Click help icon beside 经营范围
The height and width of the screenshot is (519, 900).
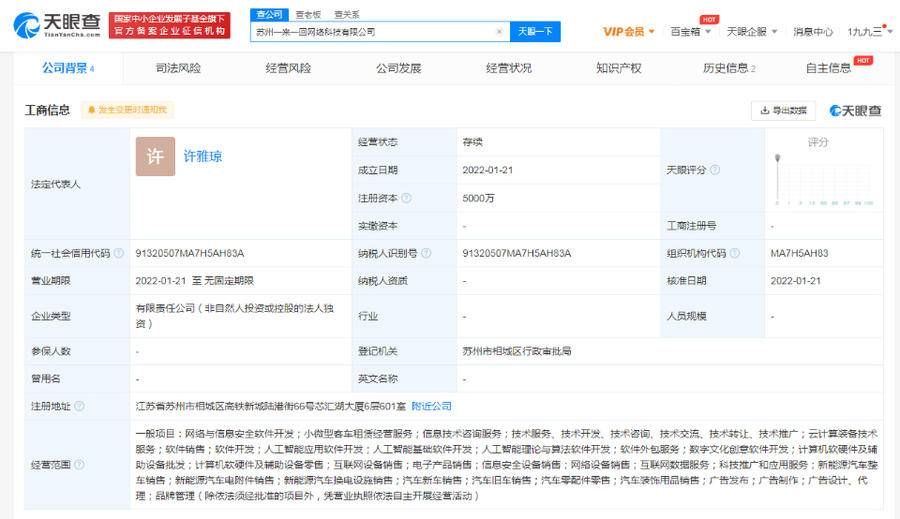point(79,464)
